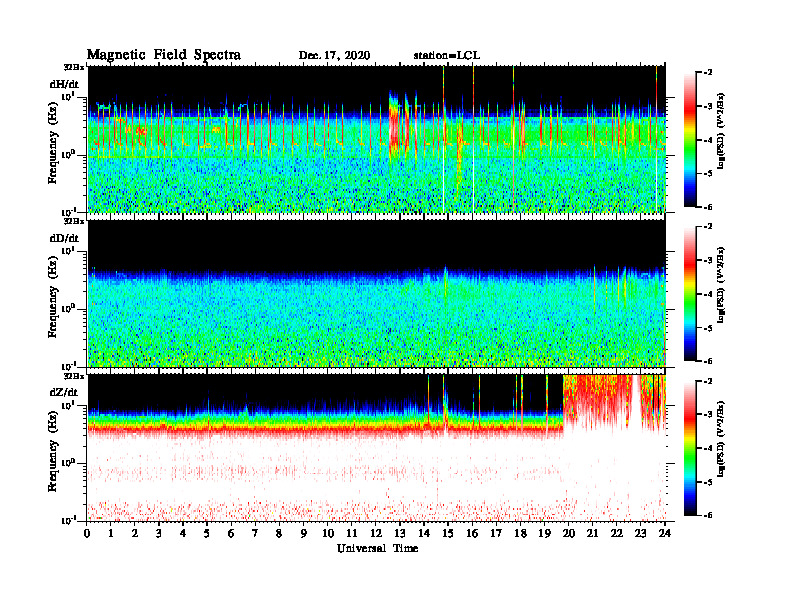Click the -5 label on the dZ/dt color bar
Viewport: 792px width, 612px height.
coord(707,482)
